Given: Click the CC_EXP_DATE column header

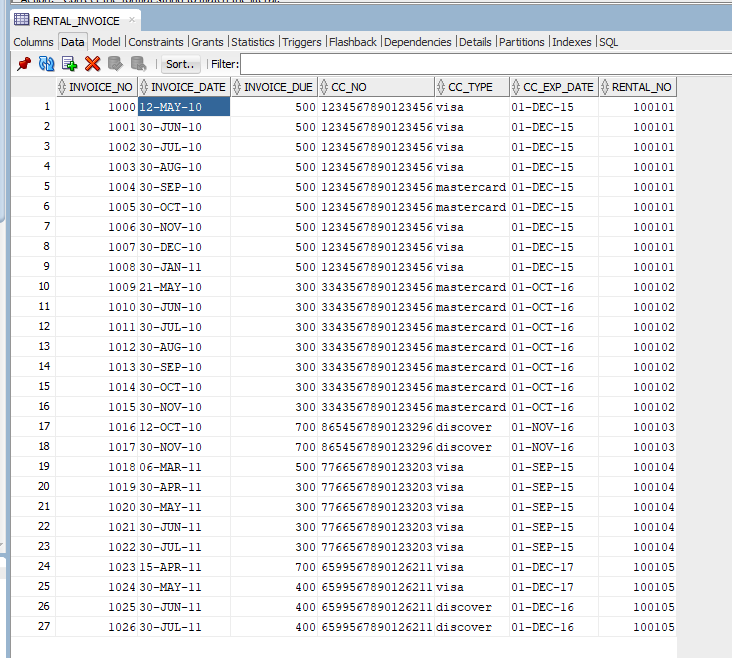Looking at the screenshot, I should tap(554, 87).
